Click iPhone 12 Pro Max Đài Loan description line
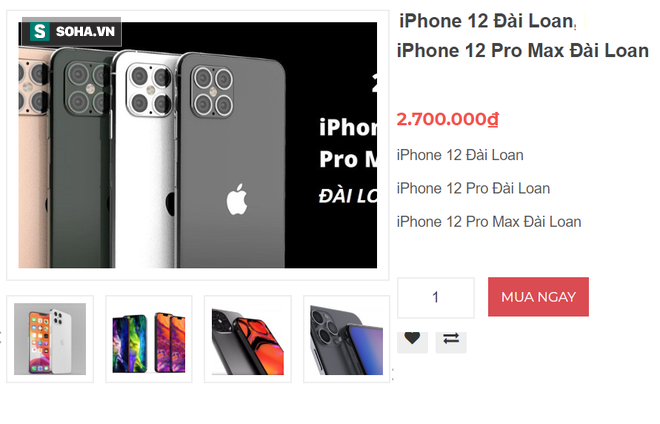 pyautogui.click(x=489, y=222)
